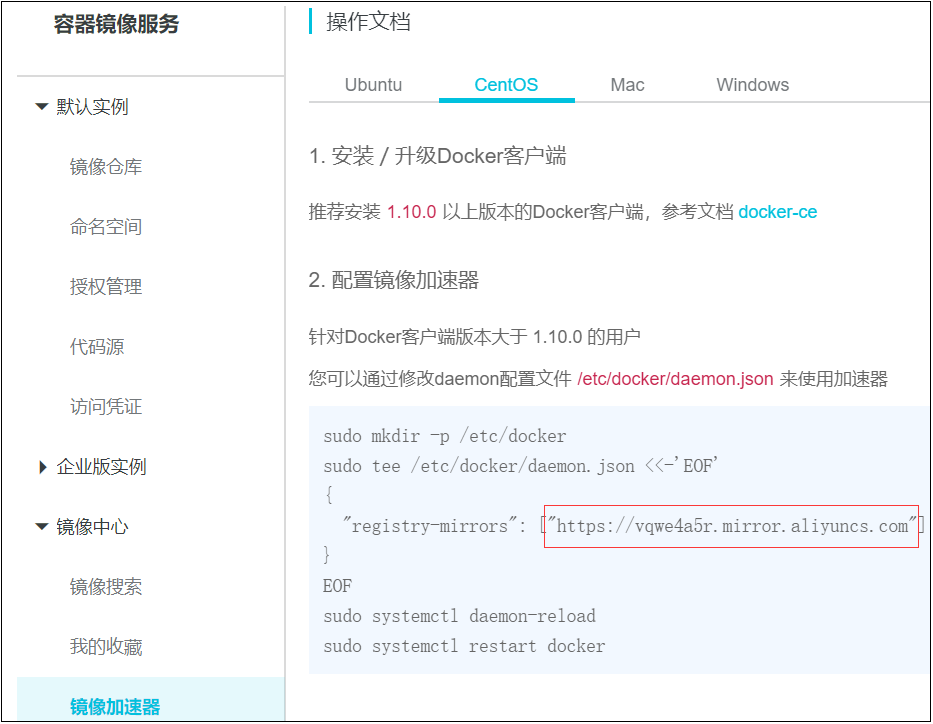Collapse the 镜像中心 section arrow
This screenshot has width=933, height=724.
[x=41, y=527]
